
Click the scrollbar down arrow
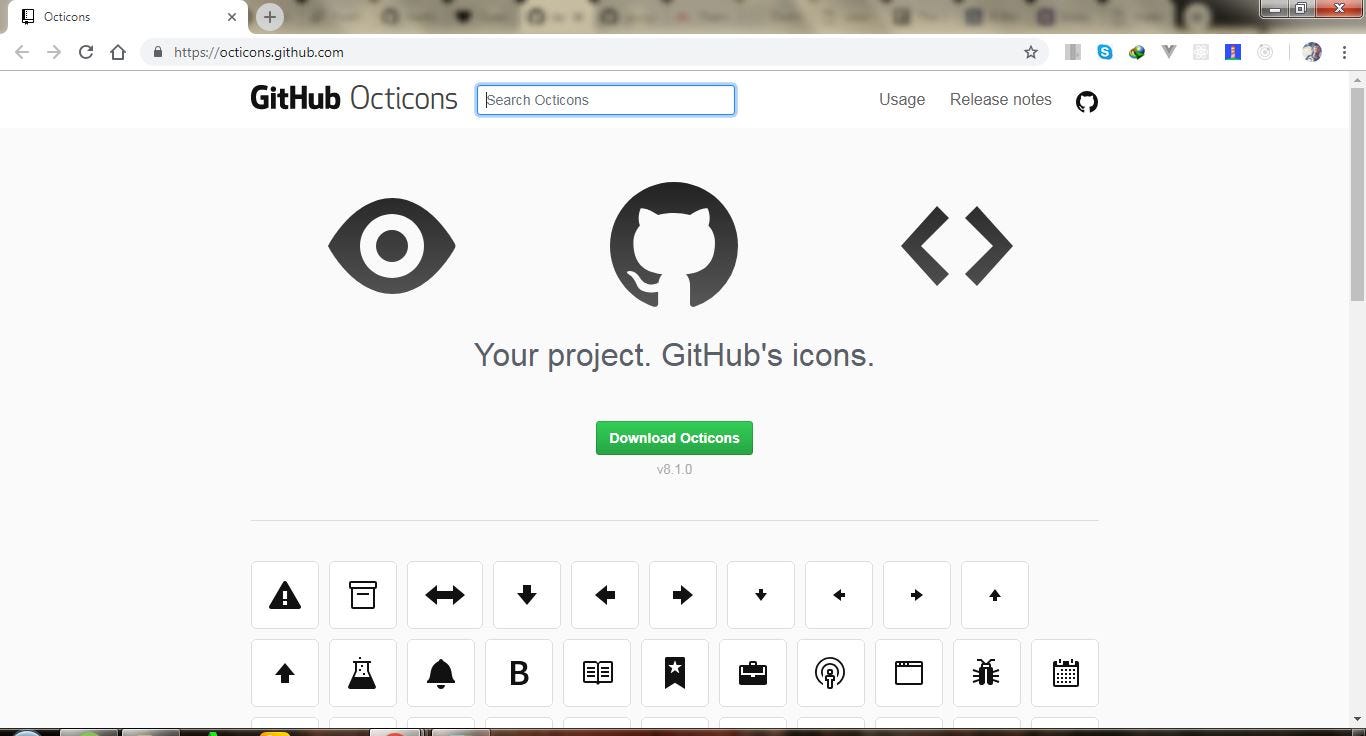(1357, 719)
